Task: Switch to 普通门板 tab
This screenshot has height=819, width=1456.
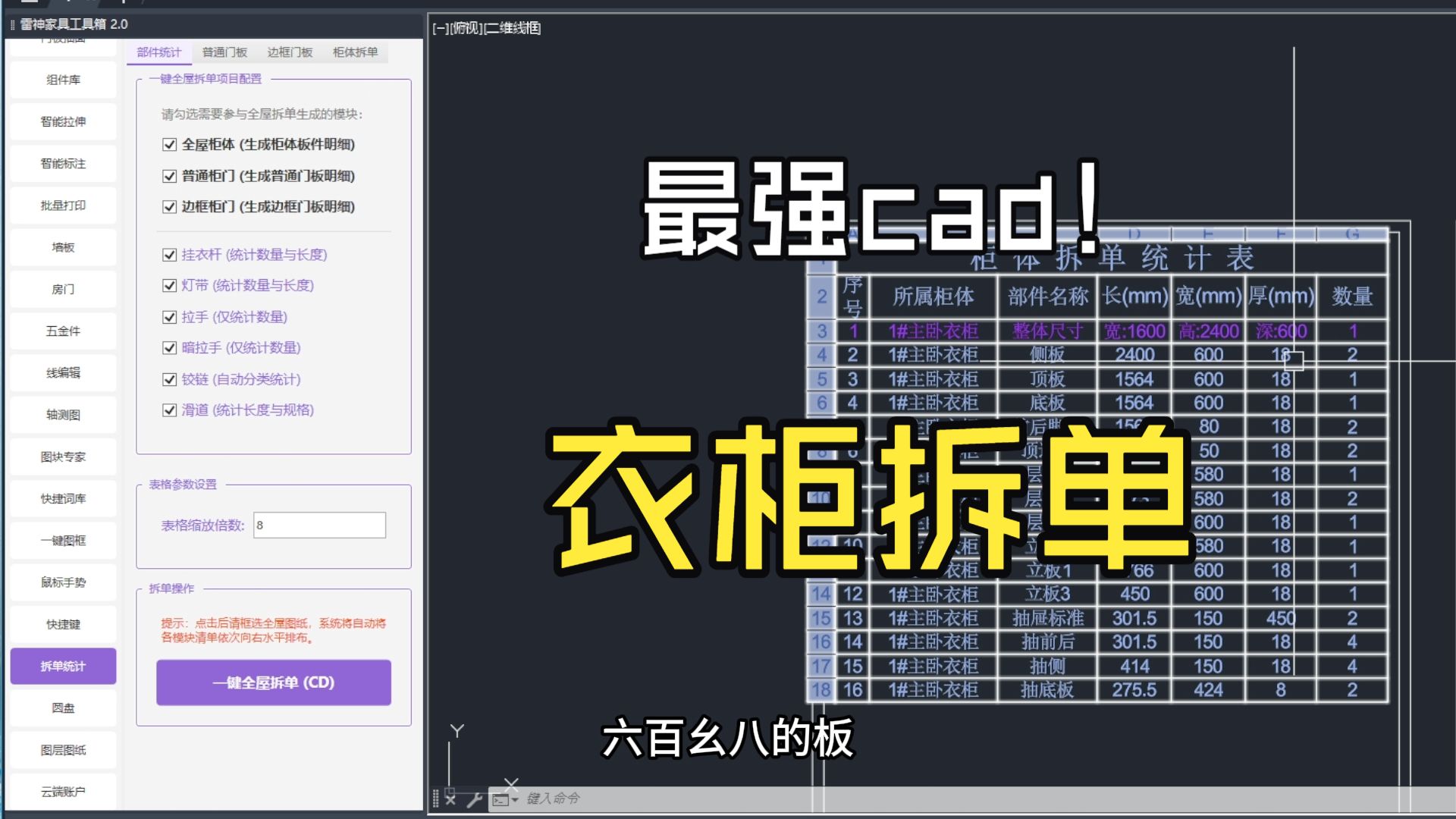Action: [224, 52]
